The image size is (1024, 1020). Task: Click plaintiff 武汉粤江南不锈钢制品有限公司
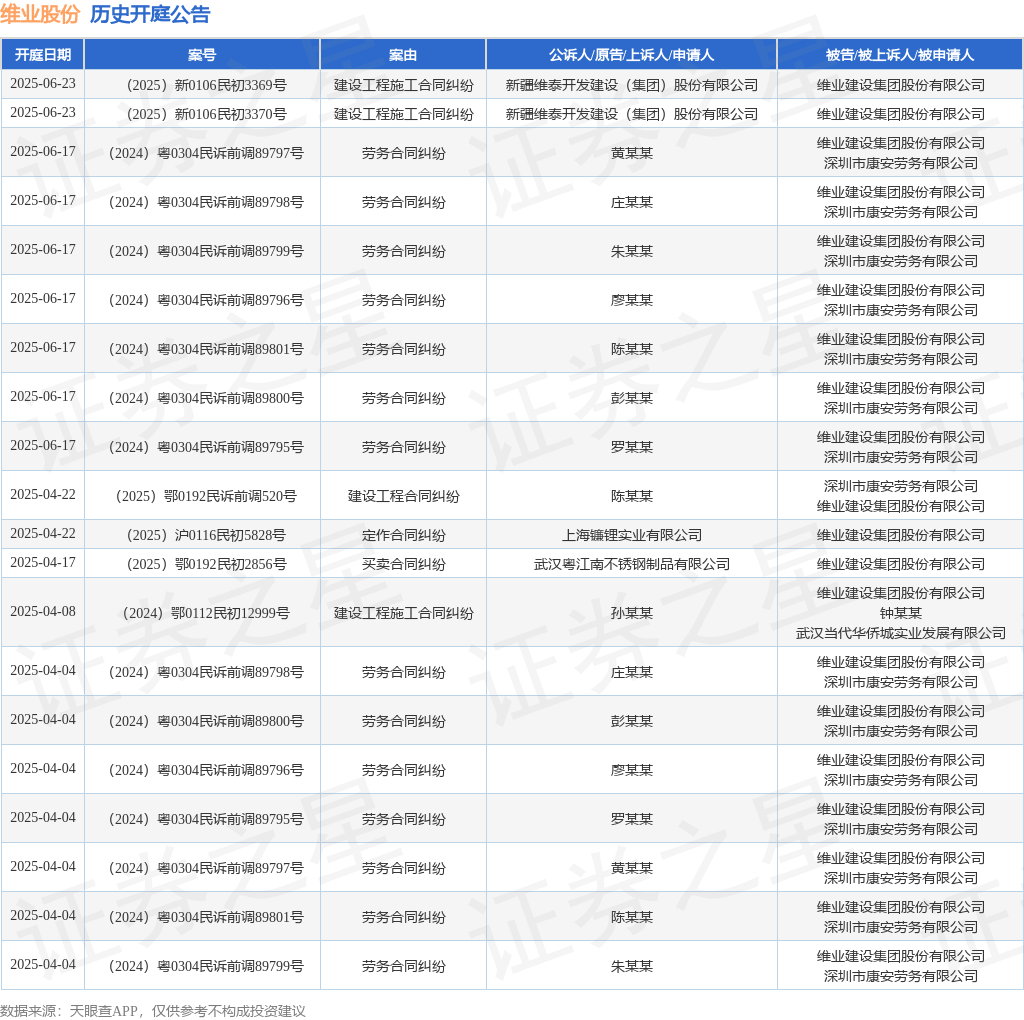632,564
